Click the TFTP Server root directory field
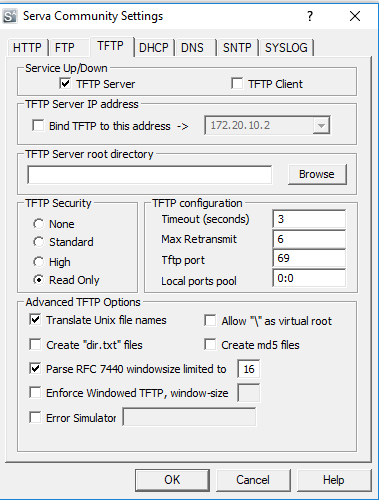 [149, 175]
